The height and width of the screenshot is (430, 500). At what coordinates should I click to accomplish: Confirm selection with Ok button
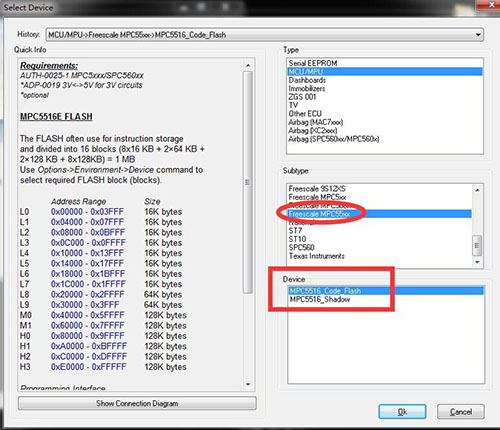(x=402, y=412)
